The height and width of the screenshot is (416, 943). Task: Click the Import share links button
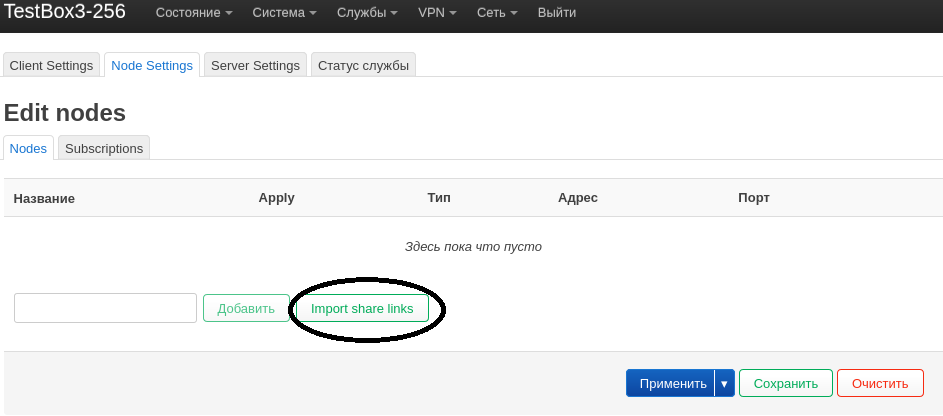pos(362,308)
